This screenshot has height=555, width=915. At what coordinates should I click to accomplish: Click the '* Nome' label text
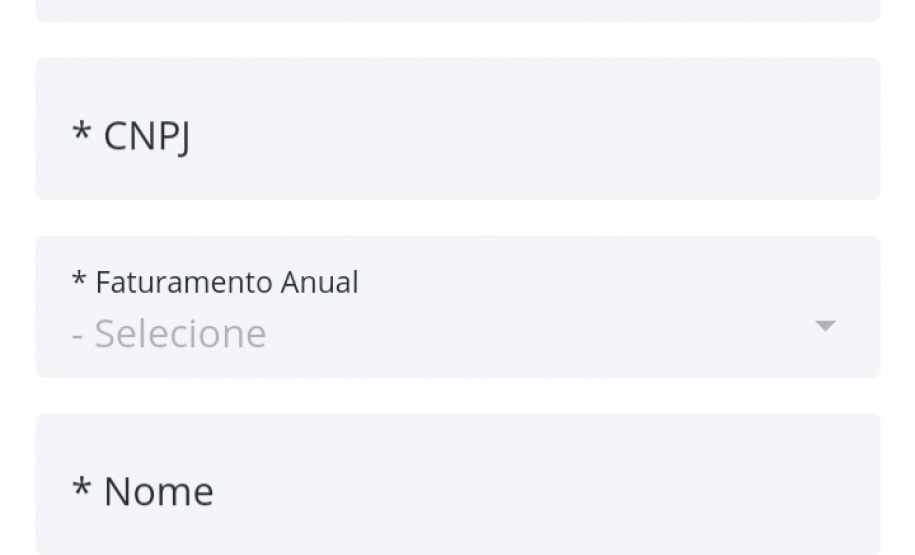pyautogui.click(x=143, y=491)
